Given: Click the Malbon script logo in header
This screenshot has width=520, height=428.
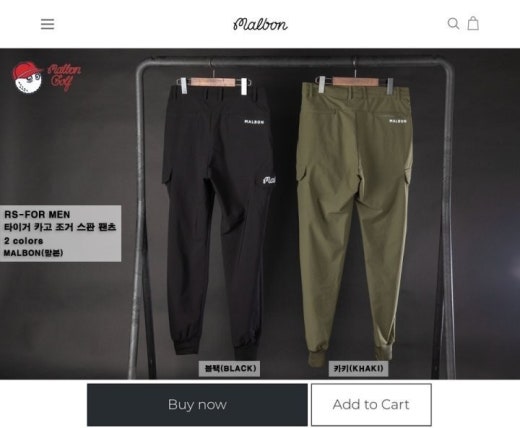Looking at the screenshot, I should (260, 24).
